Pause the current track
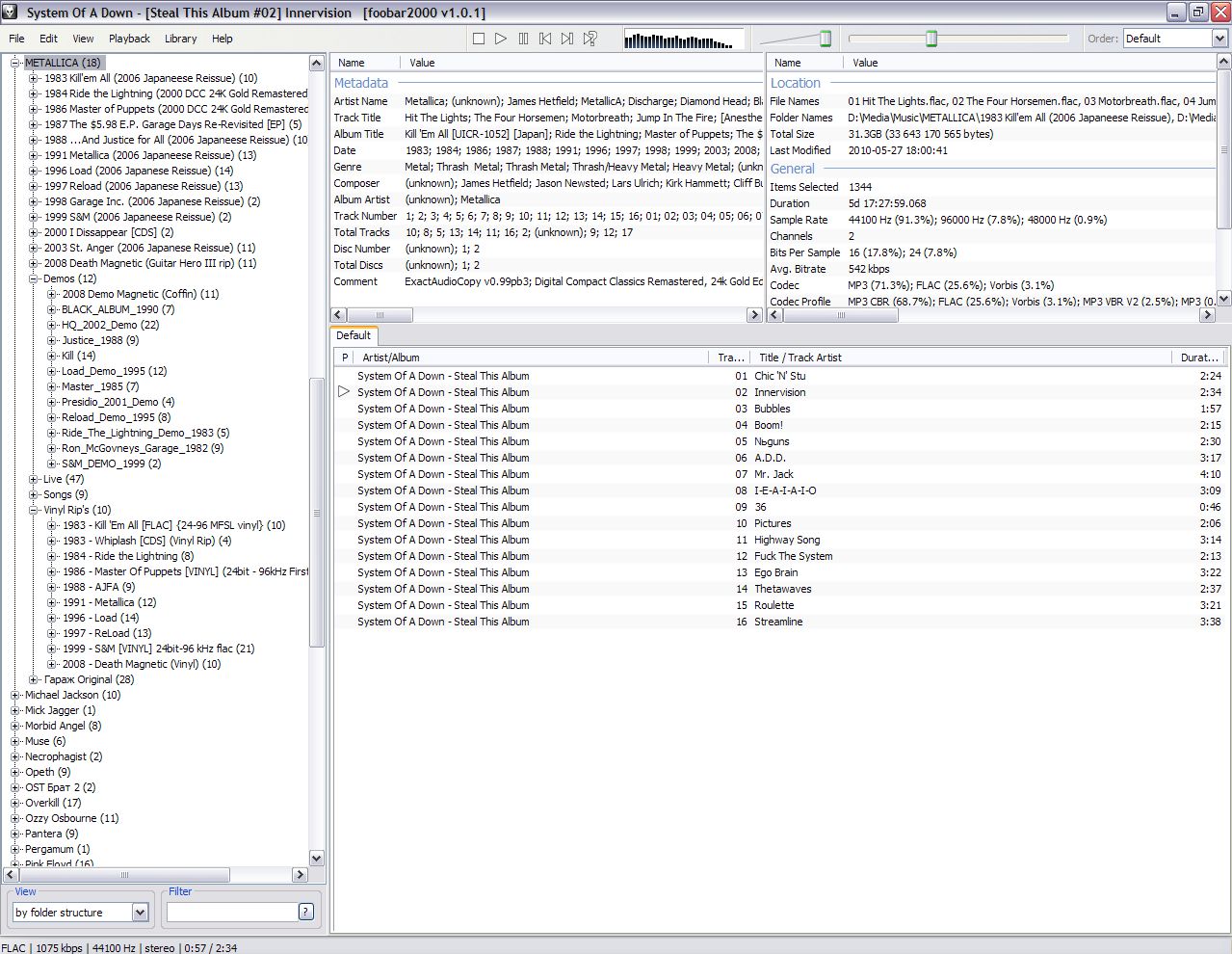 click(x=523, y=39)
